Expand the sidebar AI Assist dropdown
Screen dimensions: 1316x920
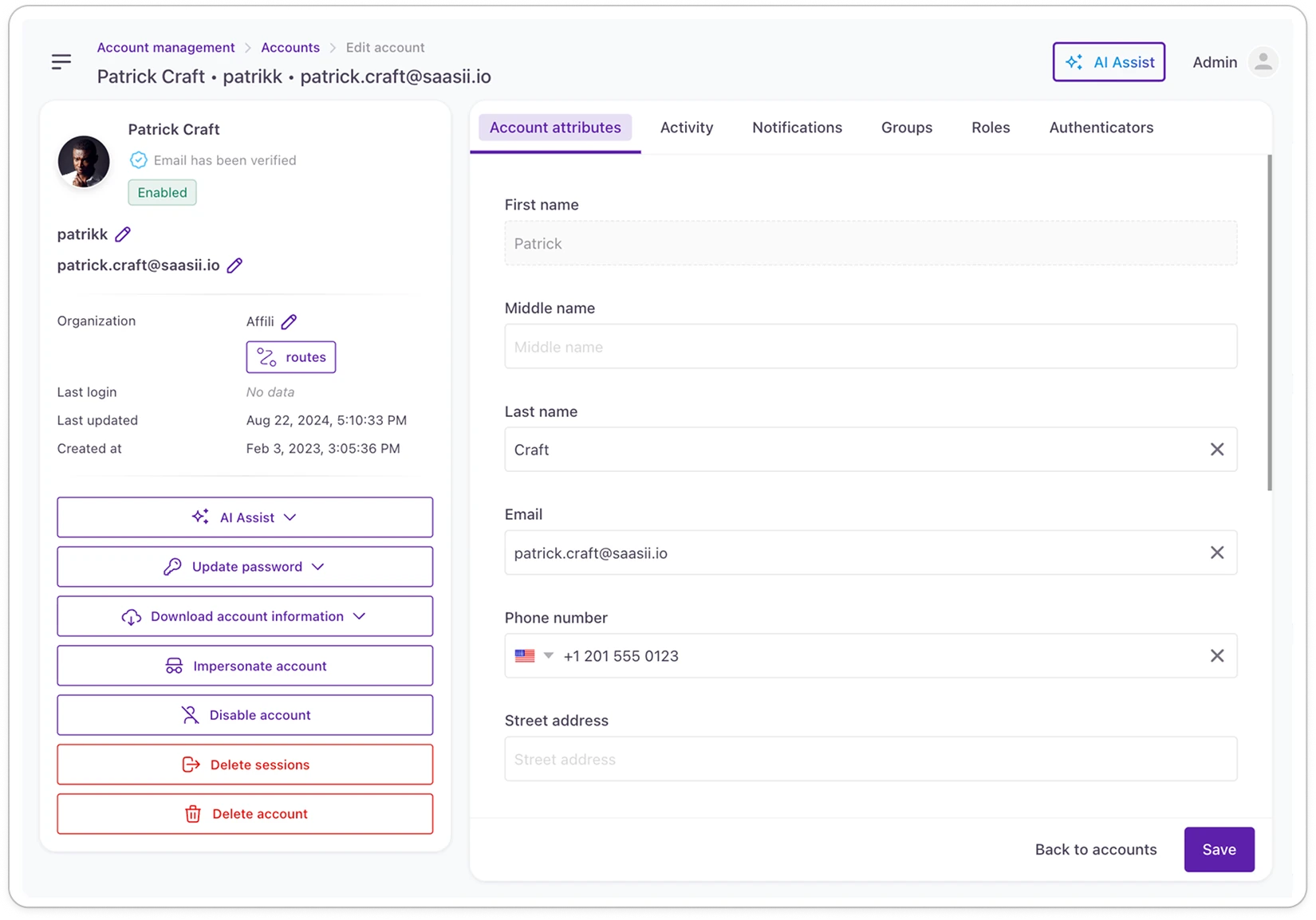[290, 517]
